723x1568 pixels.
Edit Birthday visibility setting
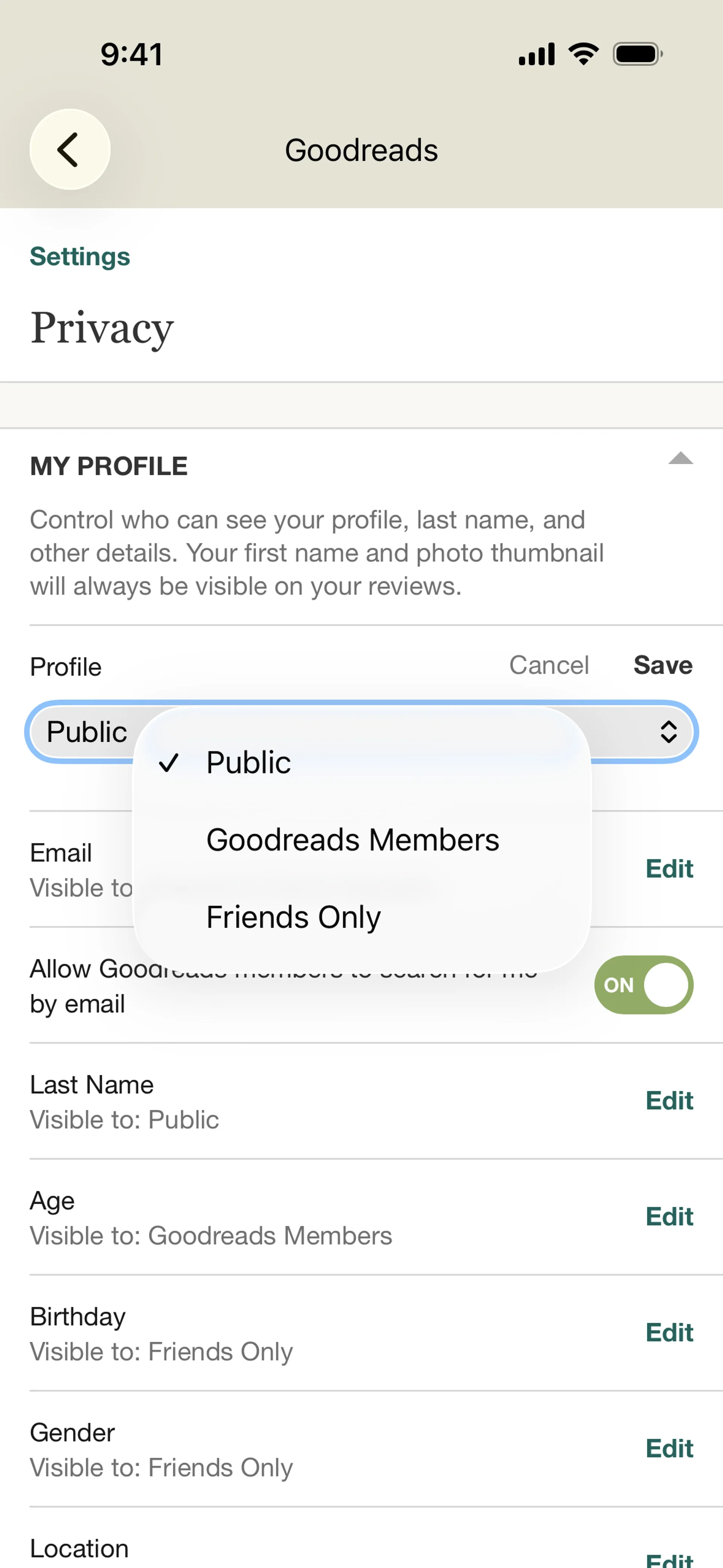pyautogui.click(x=669, y=1333)
